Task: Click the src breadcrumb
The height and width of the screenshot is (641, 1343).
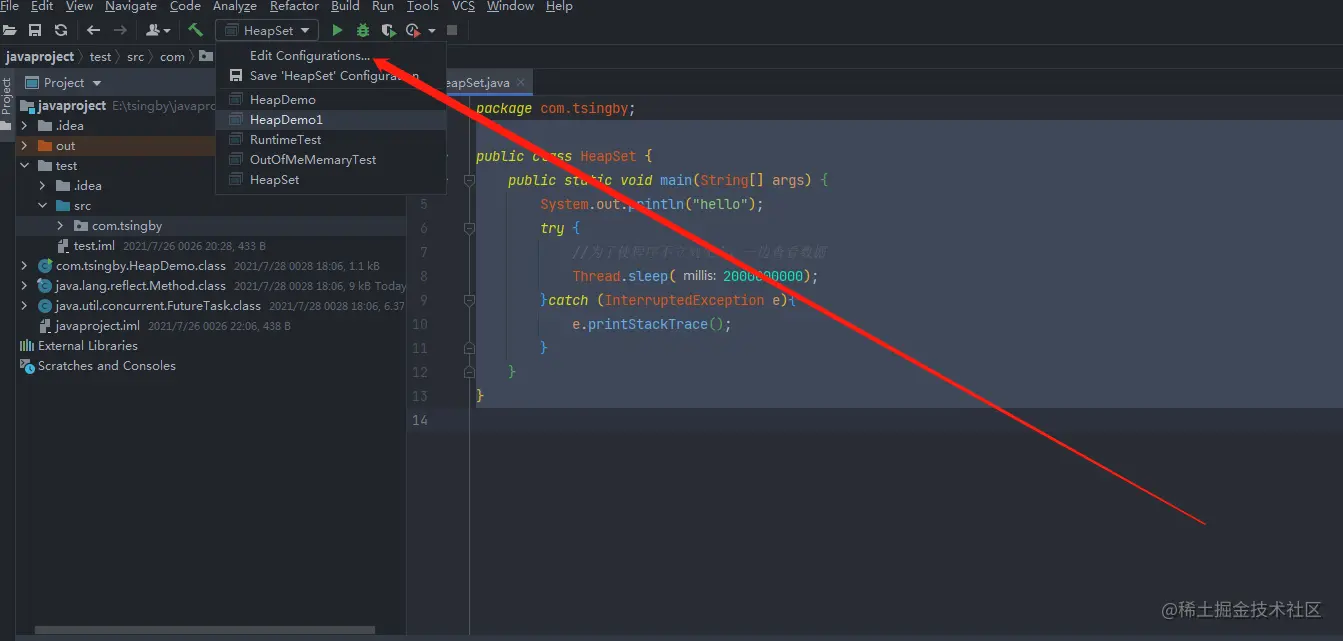Action: (x=135, y=57)
